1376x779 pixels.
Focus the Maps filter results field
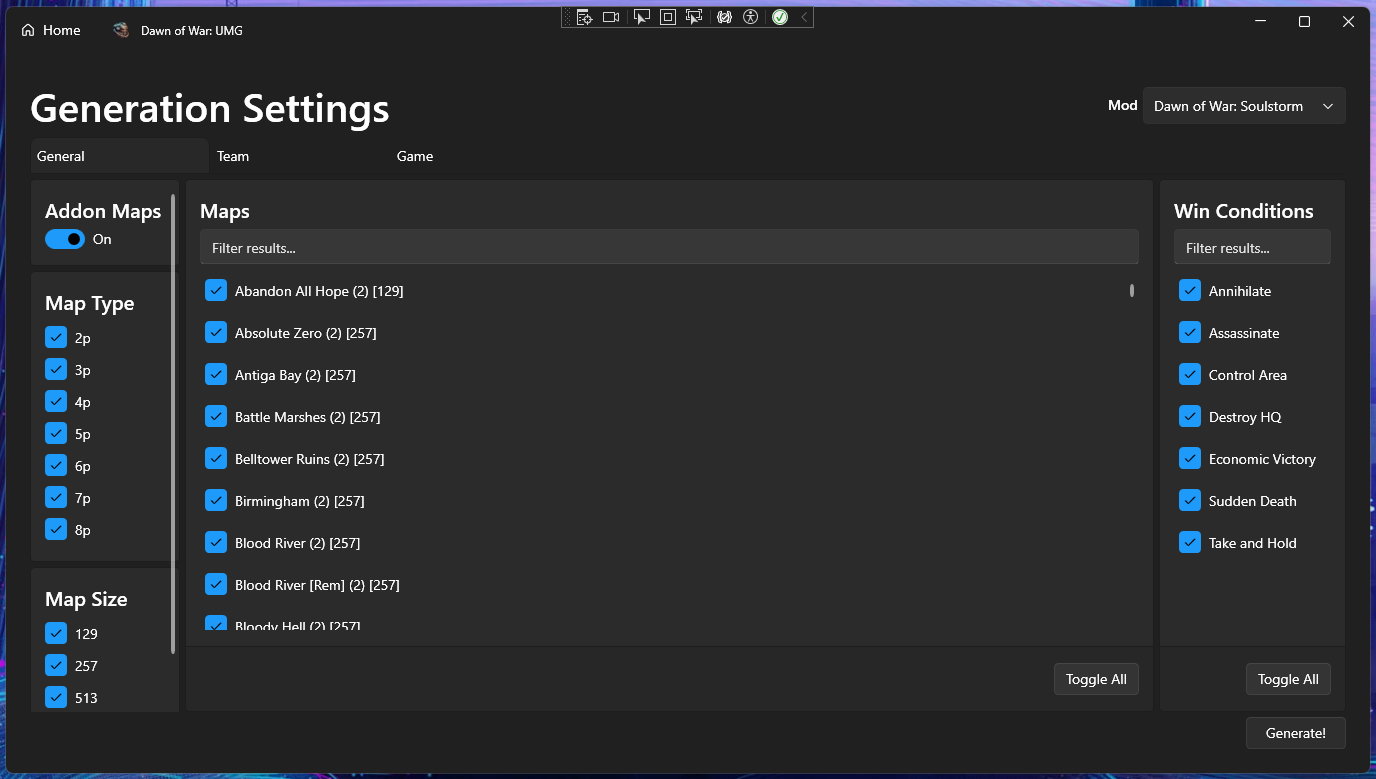[669, 247]
